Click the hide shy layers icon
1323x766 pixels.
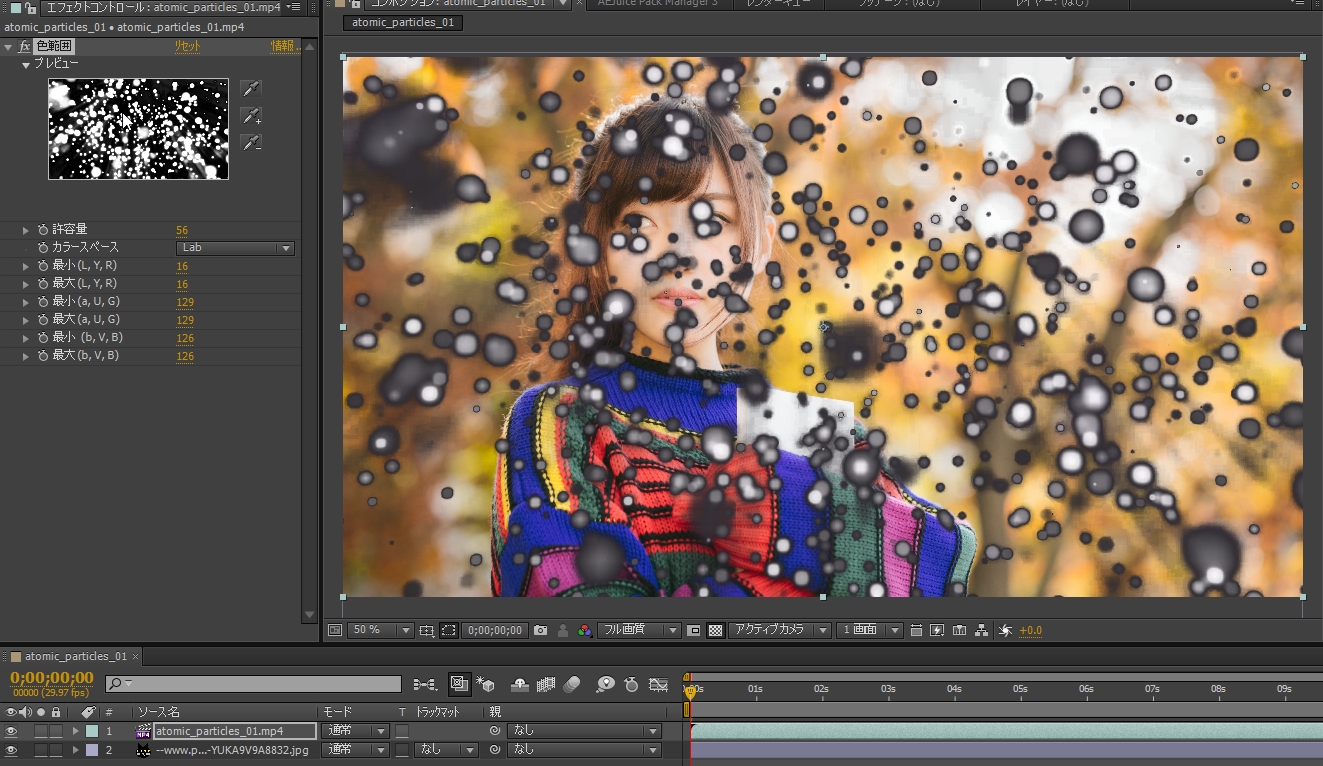click(520, 684)
